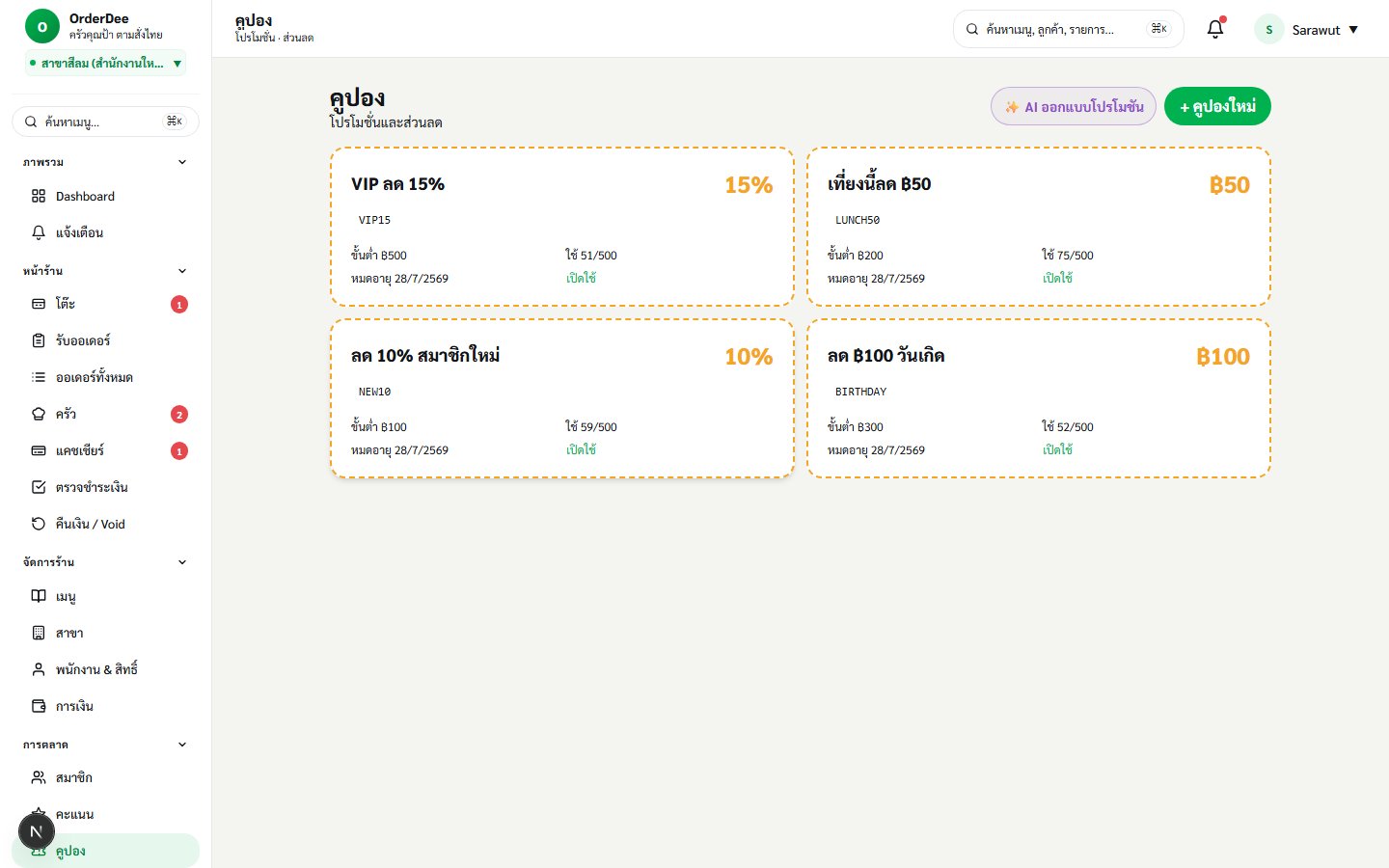Click the Sarawut S avatar
The height and width of the screenshot is (868, 1389).
click(x=1268, y=29)
